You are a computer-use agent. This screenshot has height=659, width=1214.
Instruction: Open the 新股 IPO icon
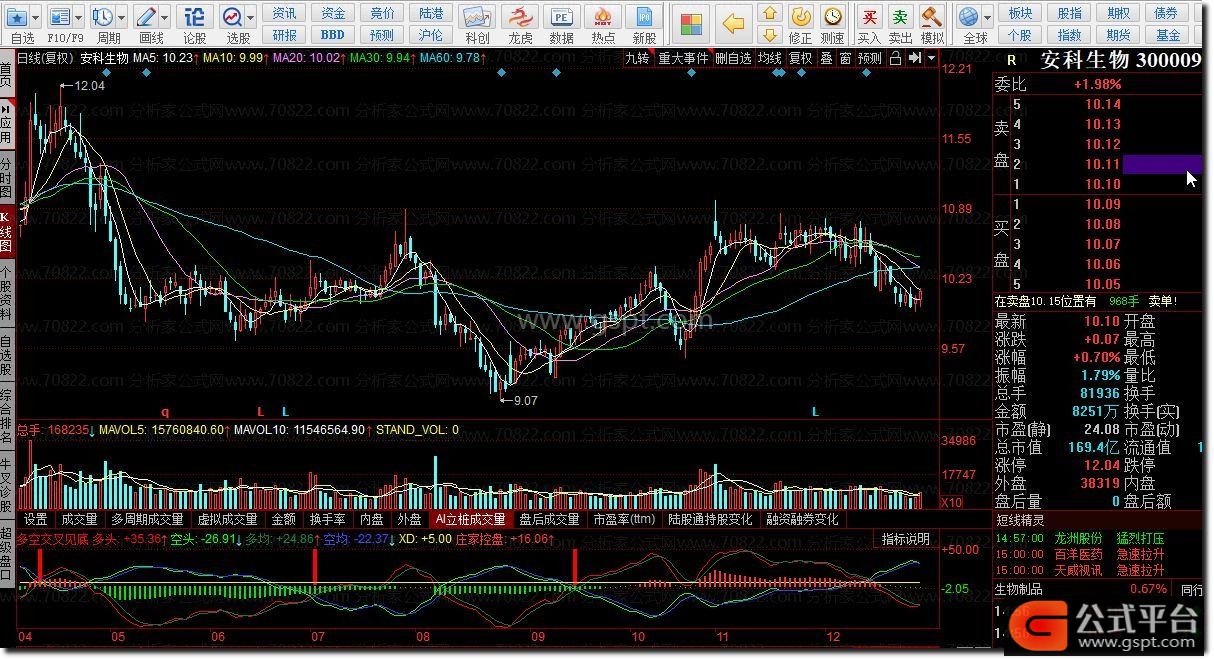click(x=645, y=17)
